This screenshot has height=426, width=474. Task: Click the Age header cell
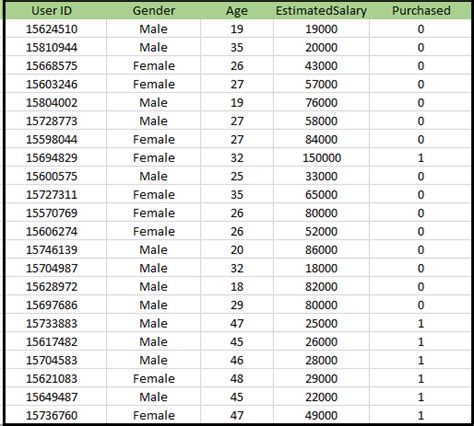point(237,11)
